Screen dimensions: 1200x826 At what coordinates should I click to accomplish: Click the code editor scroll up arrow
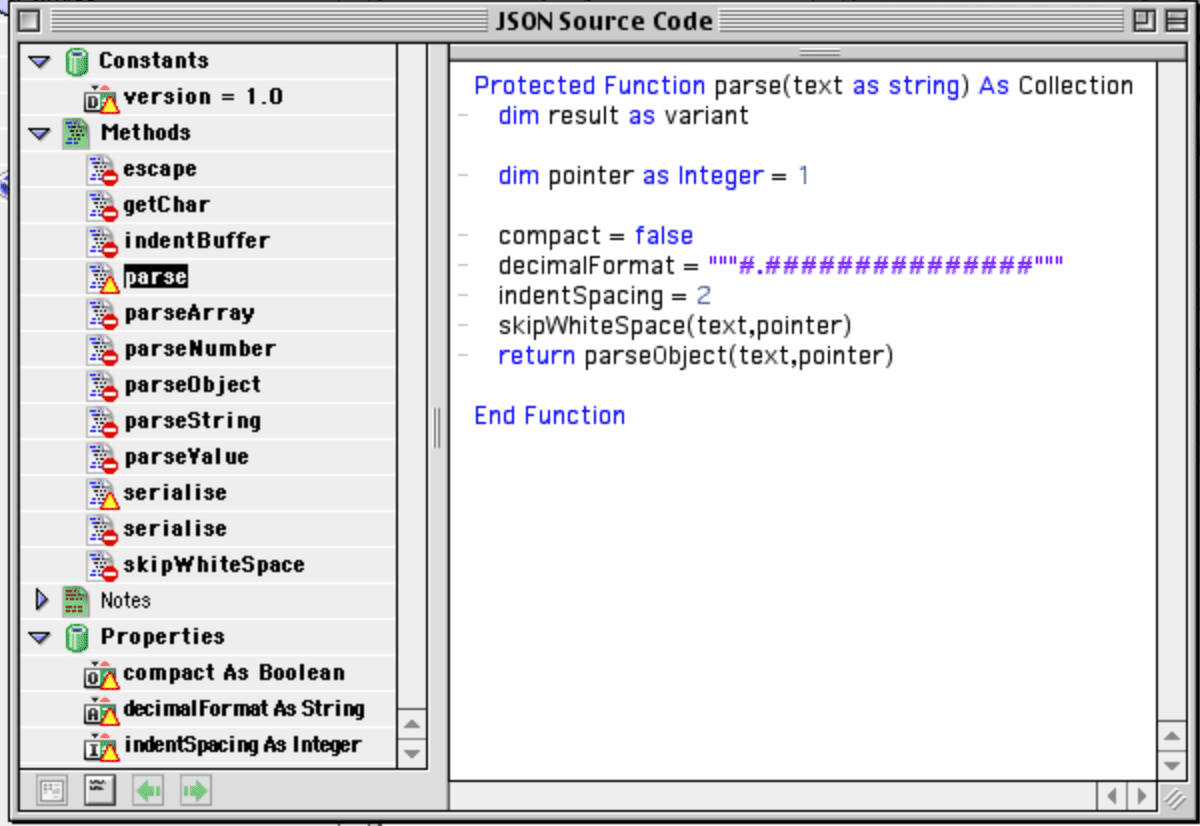coord(1174,737)
